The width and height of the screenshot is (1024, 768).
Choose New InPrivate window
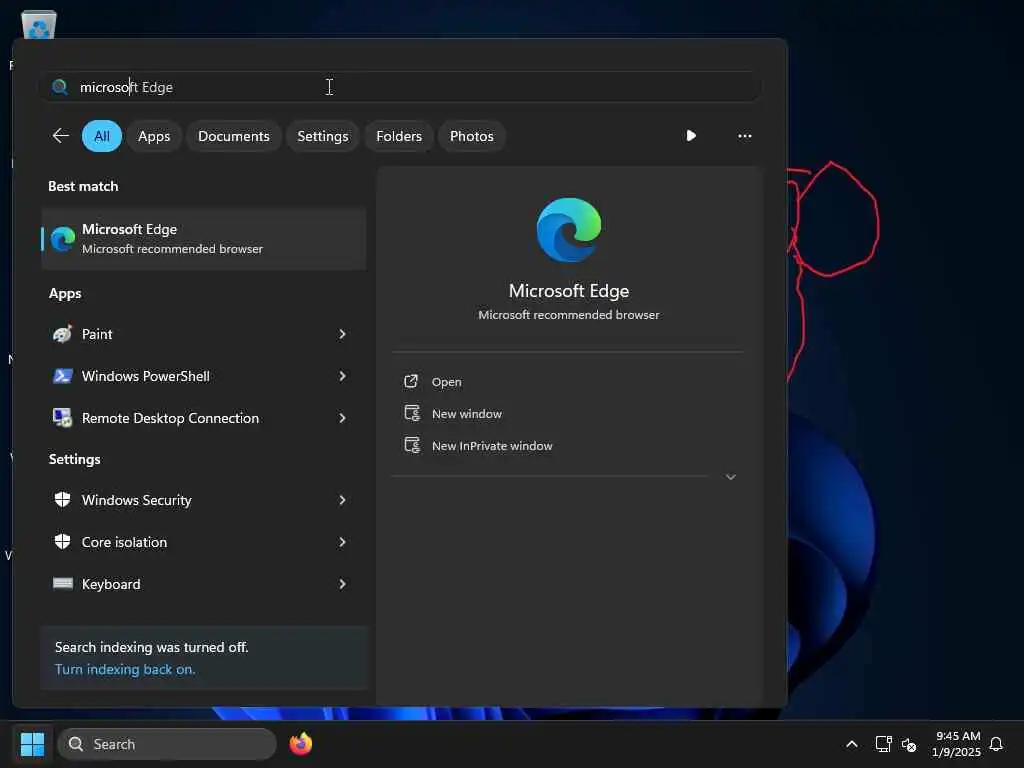coord(492,446)
